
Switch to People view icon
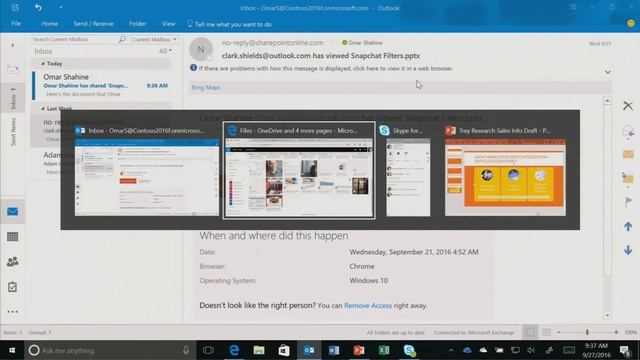(x=12, y=262)
